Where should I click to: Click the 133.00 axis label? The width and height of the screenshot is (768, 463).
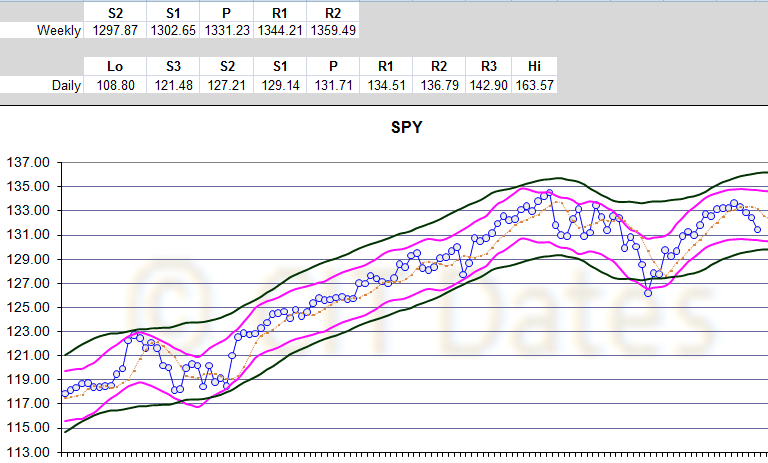pos(28,210)
